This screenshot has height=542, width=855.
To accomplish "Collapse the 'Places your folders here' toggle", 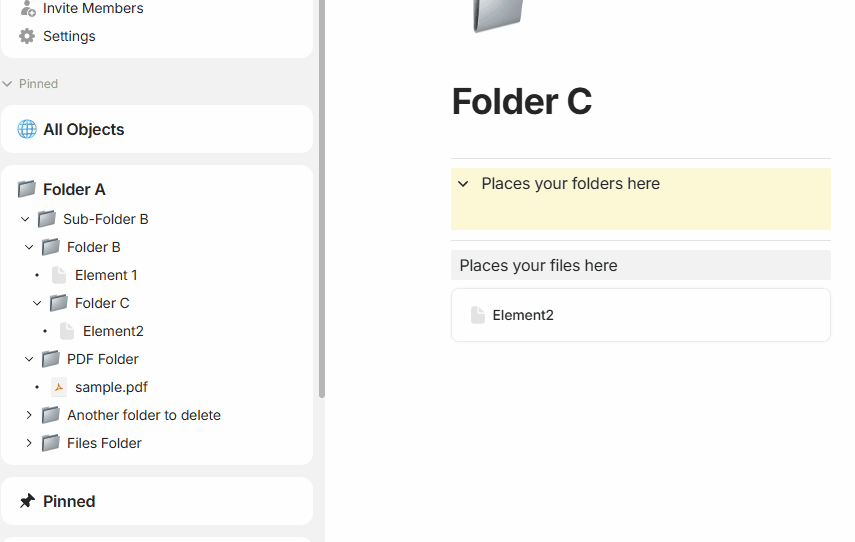I will (x=463, y=184).
